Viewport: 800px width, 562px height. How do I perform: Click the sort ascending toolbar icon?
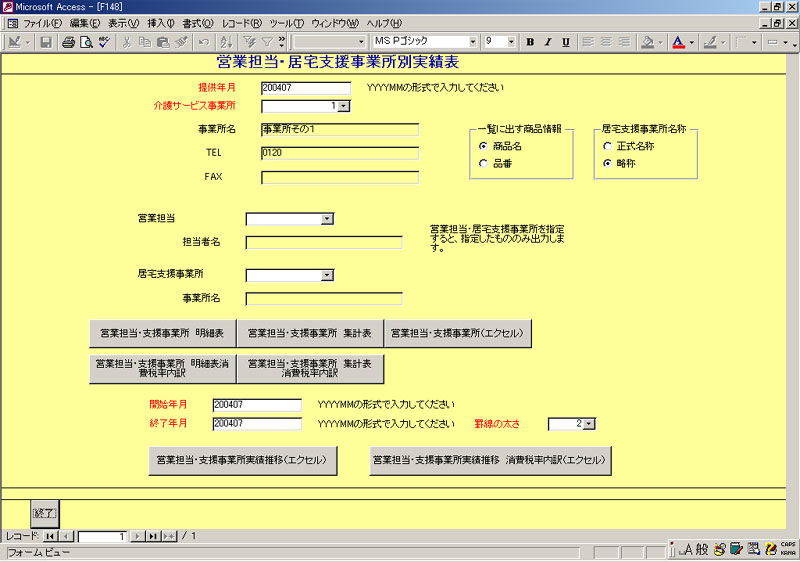(x=226, y=42)
